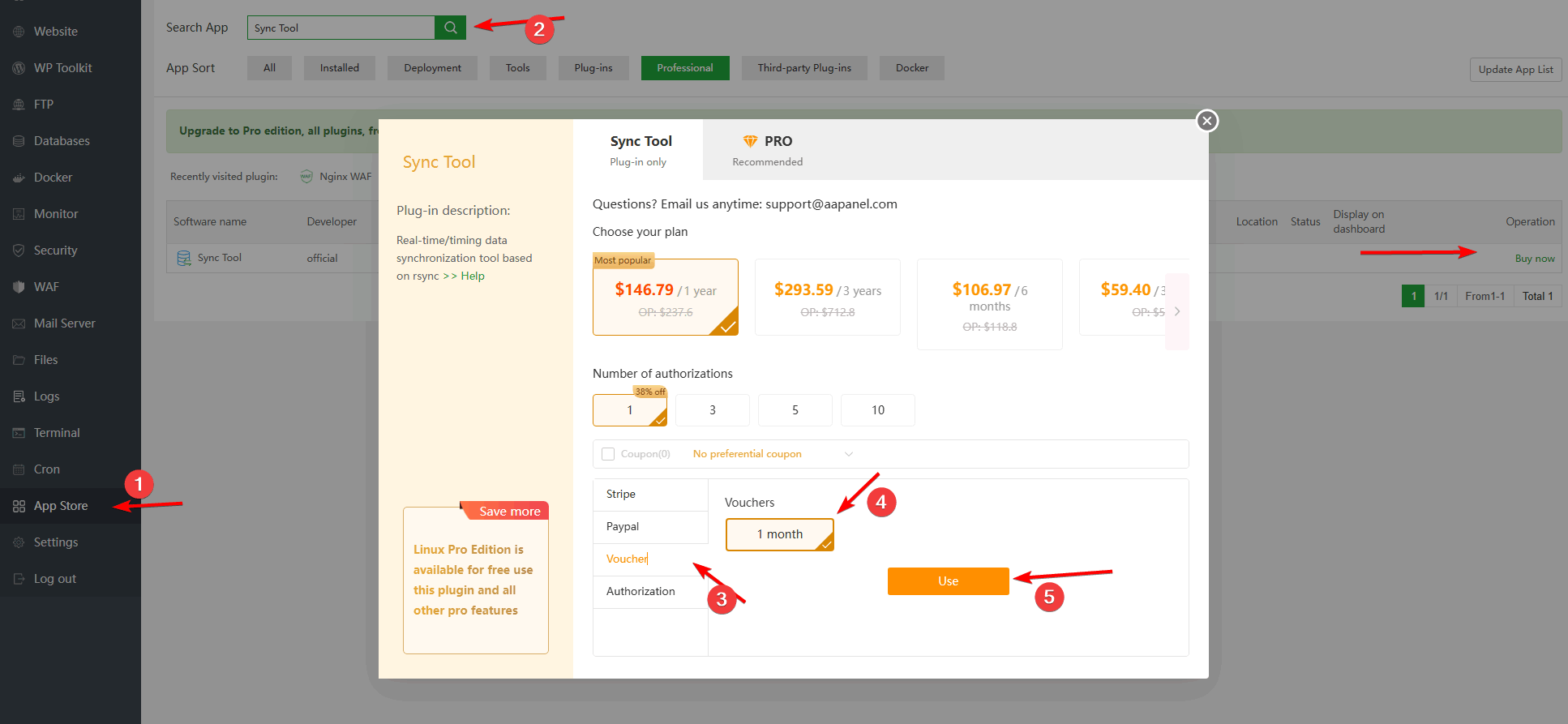Click the Cron calendar icon in sidebar
Viewport: 1568px width, 724px height.
click(19, 469)
